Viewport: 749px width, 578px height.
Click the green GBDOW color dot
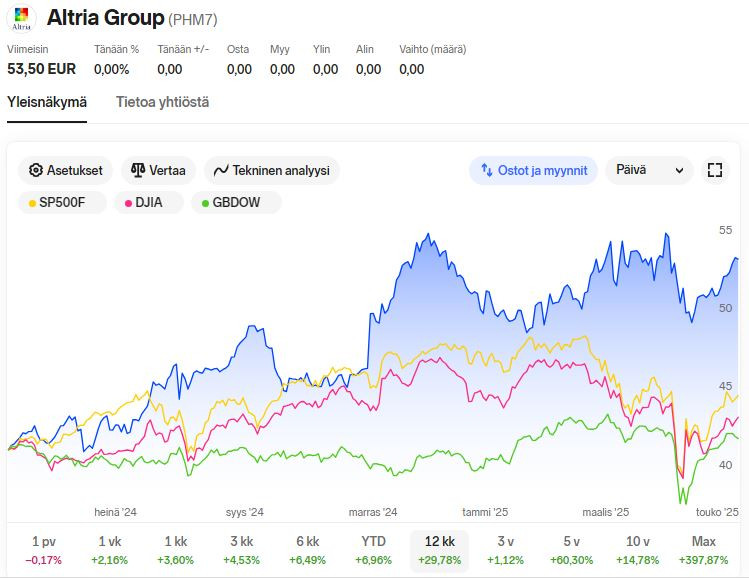[x=205, y=203]
